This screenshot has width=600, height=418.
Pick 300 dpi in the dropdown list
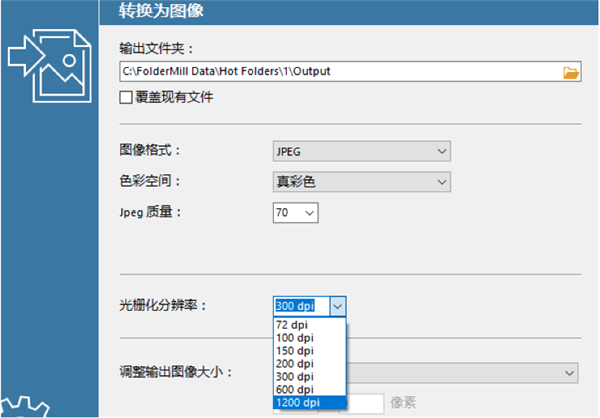point(310,377)
